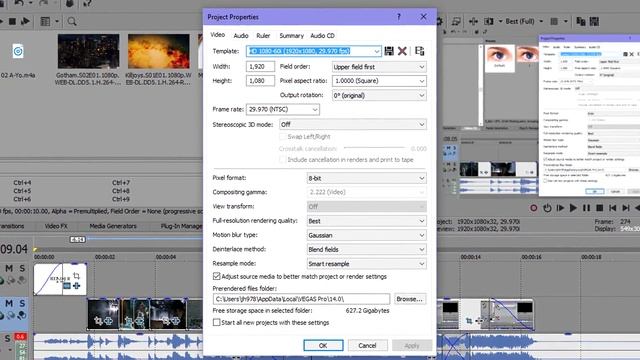Toggle Adjust source media to match project

point(217,276)
